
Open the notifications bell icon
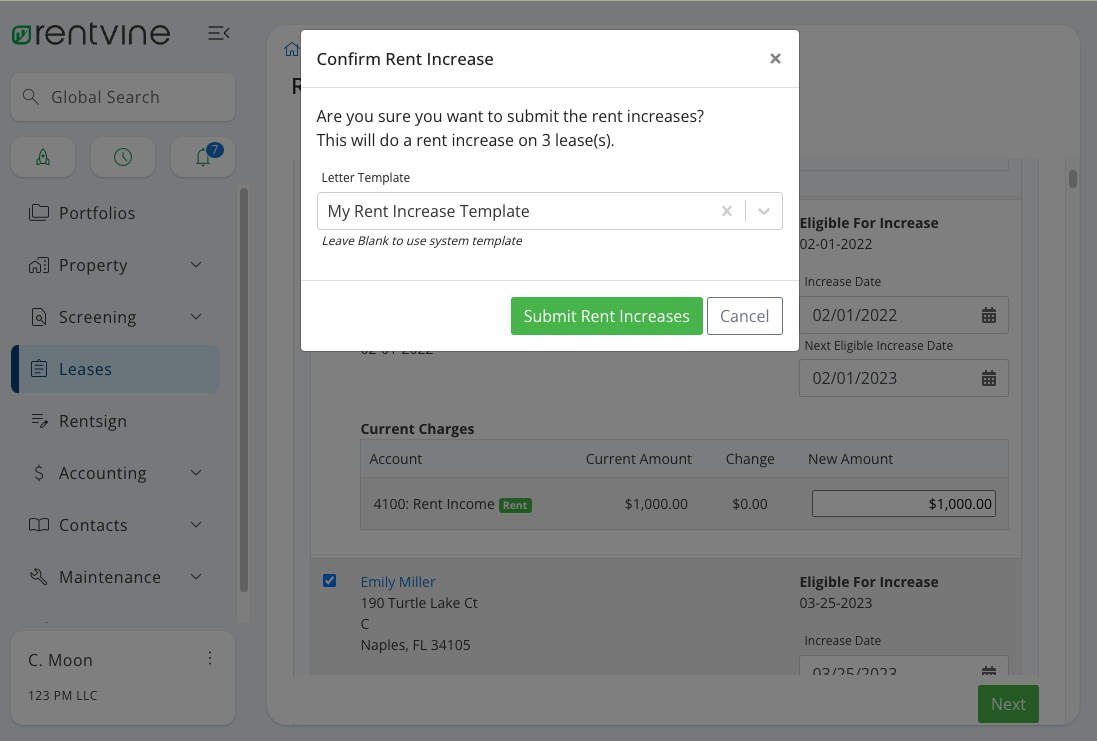[203, 157]
